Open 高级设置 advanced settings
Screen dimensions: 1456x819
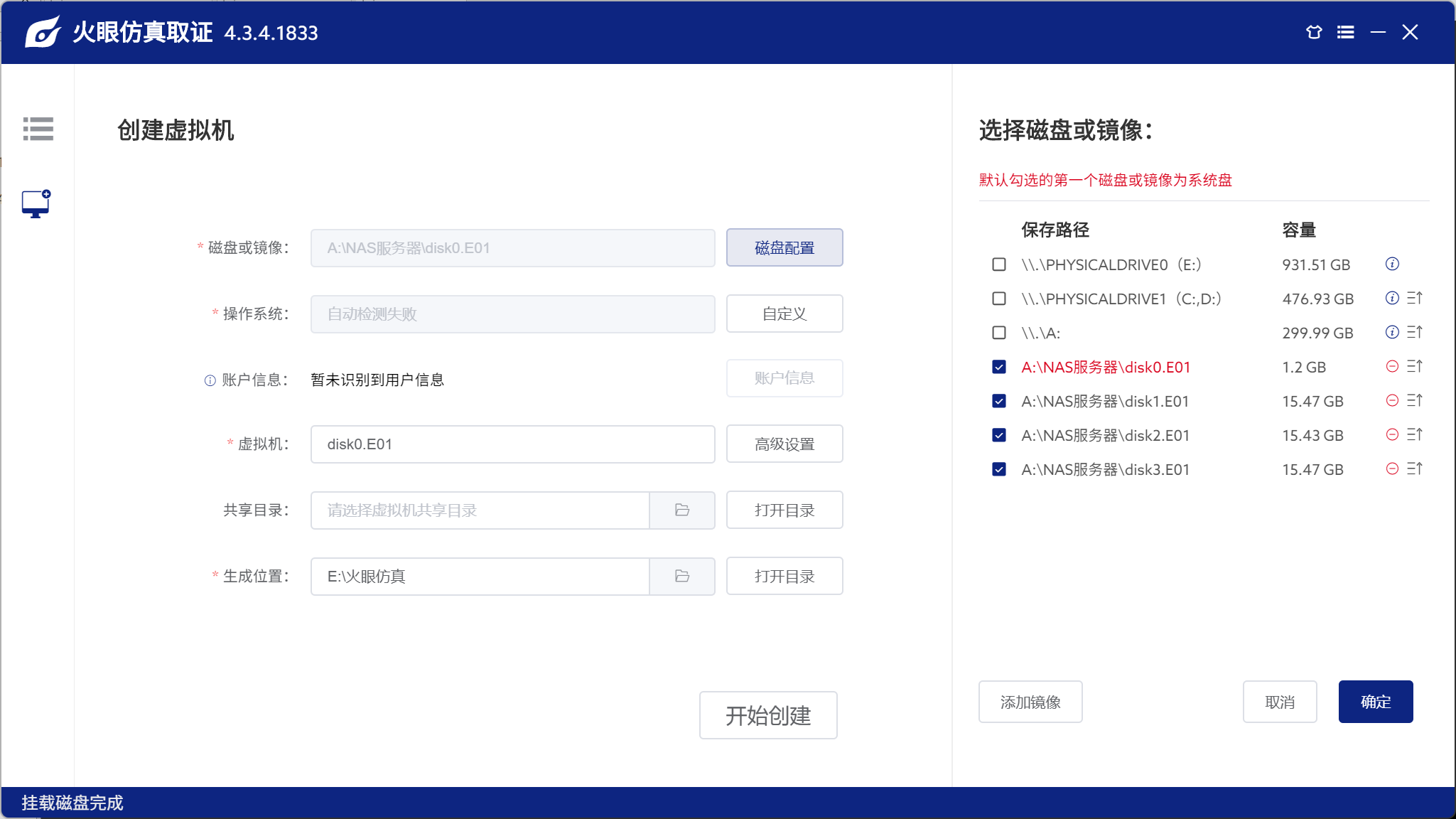784,444
